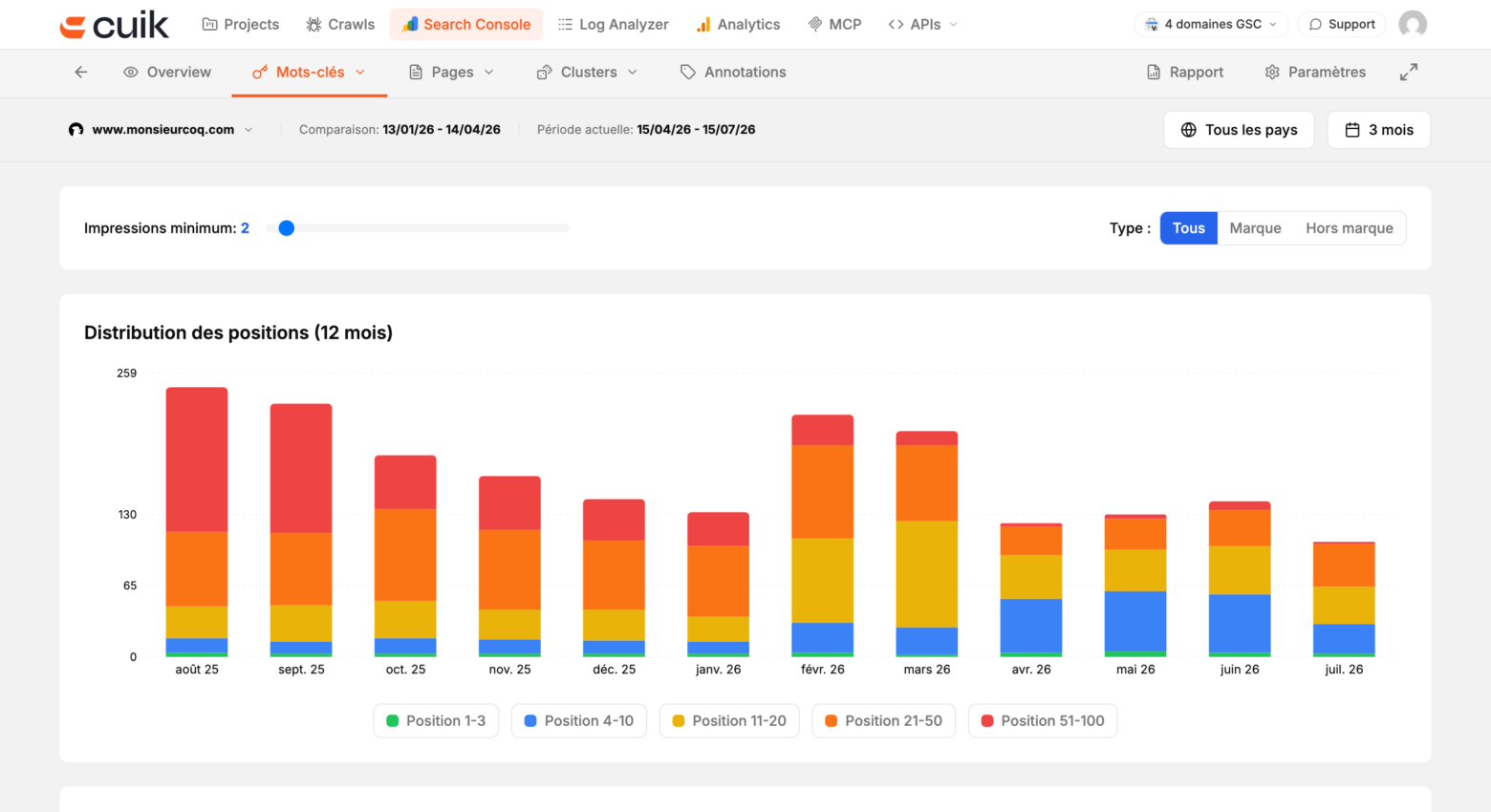Click the cuik logo
Viewport: 1491px width, 812px height.
click(x=114, y=25)
